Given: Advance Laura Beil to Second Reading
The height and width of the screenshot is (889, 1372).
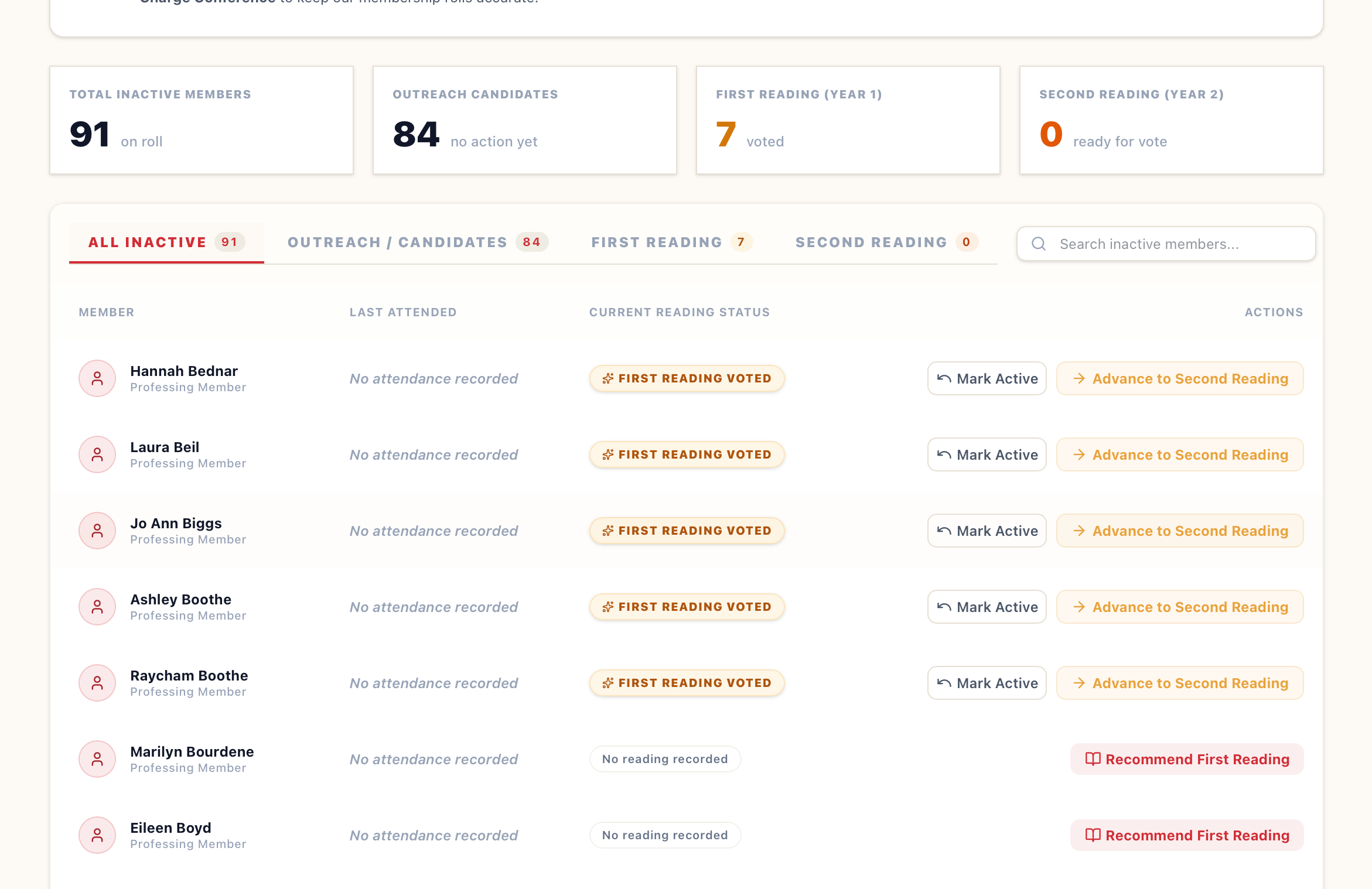Looking at the screenshot, I should point(1180,454).
